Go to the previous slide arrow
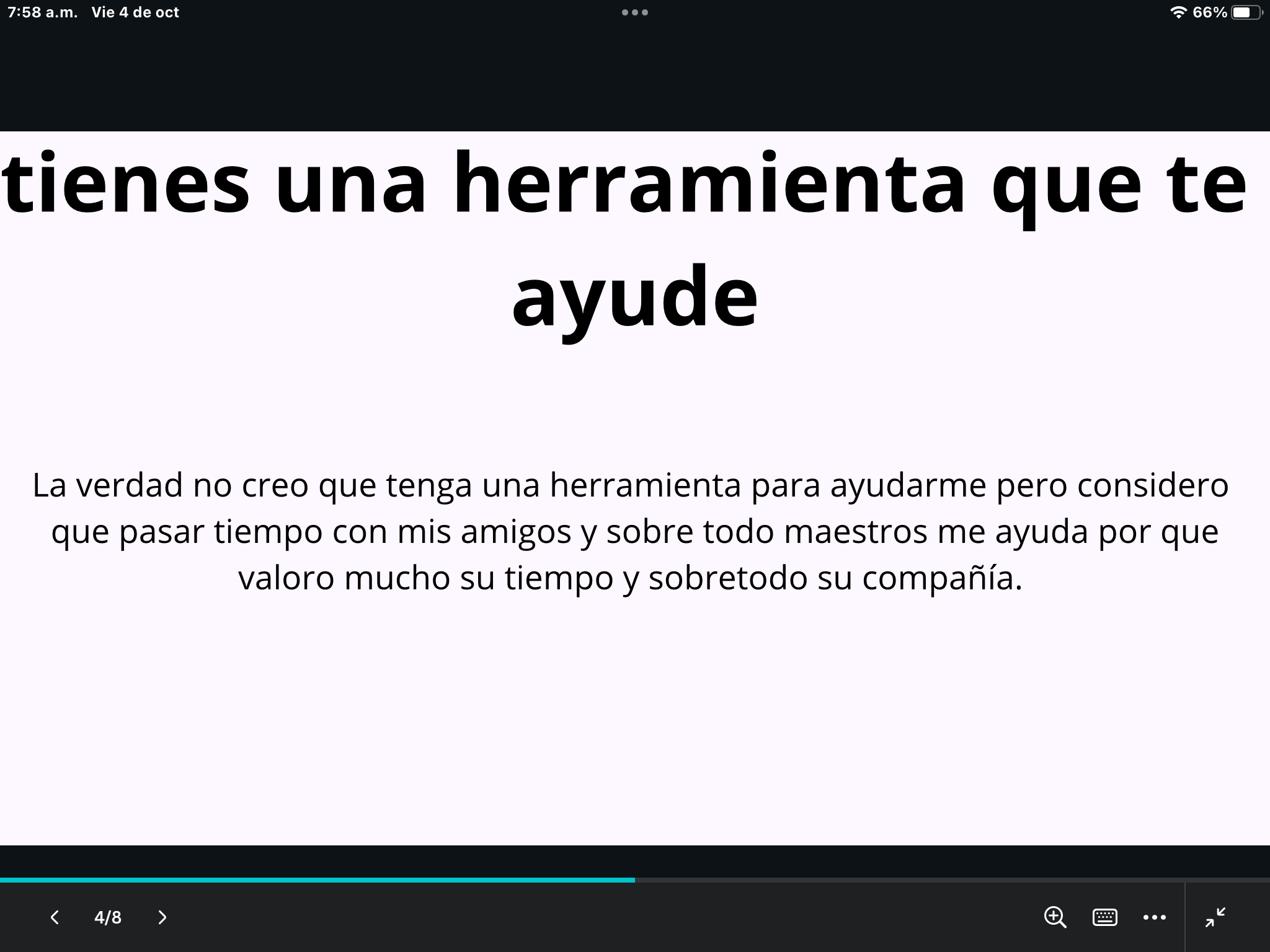This screenshot has height=952, width=1270. click(55, 917)
